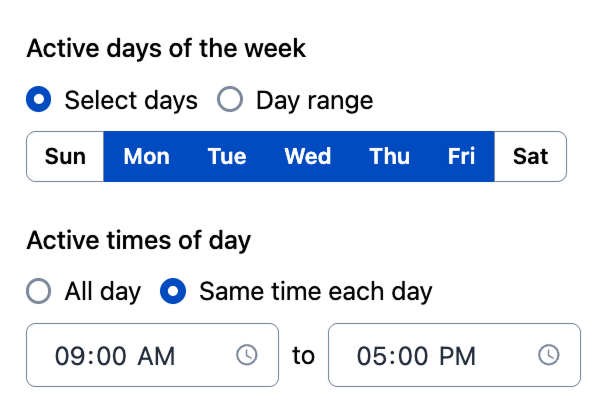Switch to the Day range radio option
The image size is (600, 412).
(230, 99)
